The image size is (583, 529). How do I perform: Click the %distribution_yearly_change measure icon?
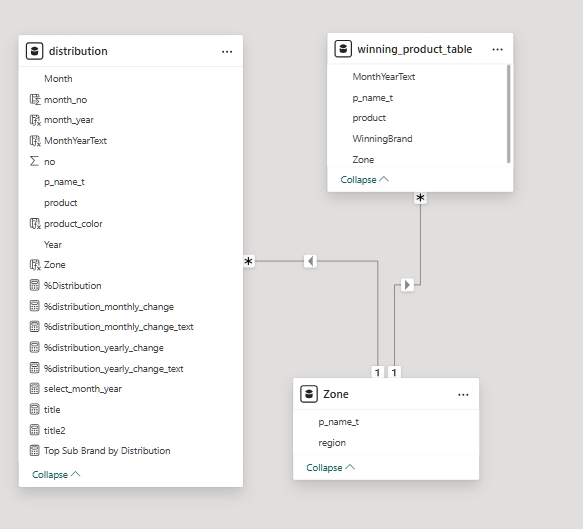[x=34, y=348]
